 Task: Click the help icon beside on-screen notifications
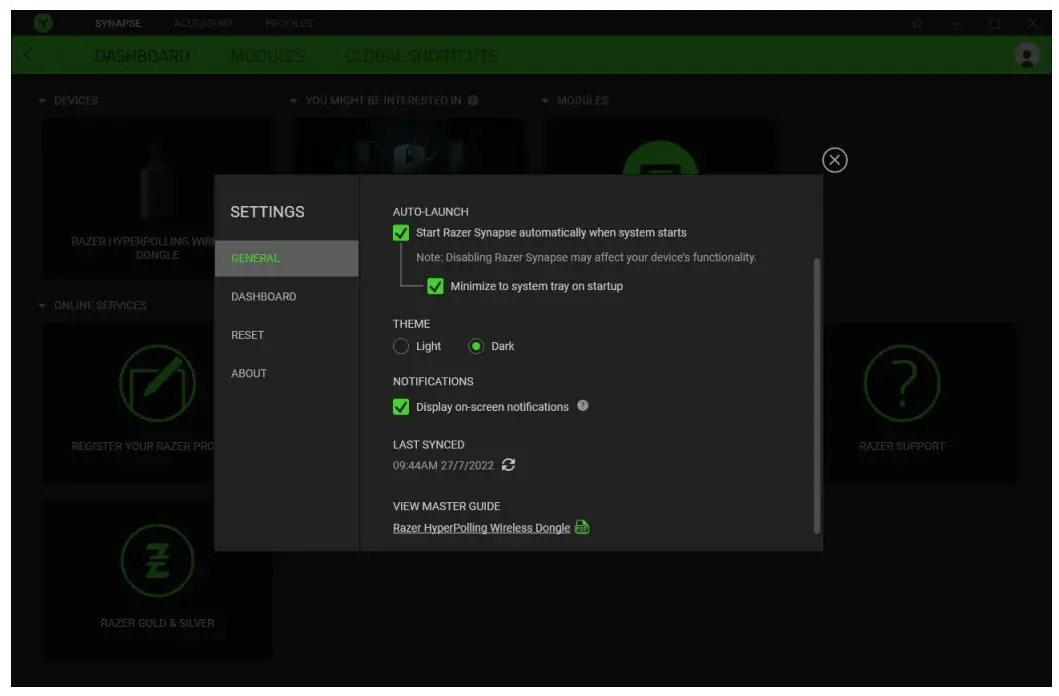coord(583,406)
